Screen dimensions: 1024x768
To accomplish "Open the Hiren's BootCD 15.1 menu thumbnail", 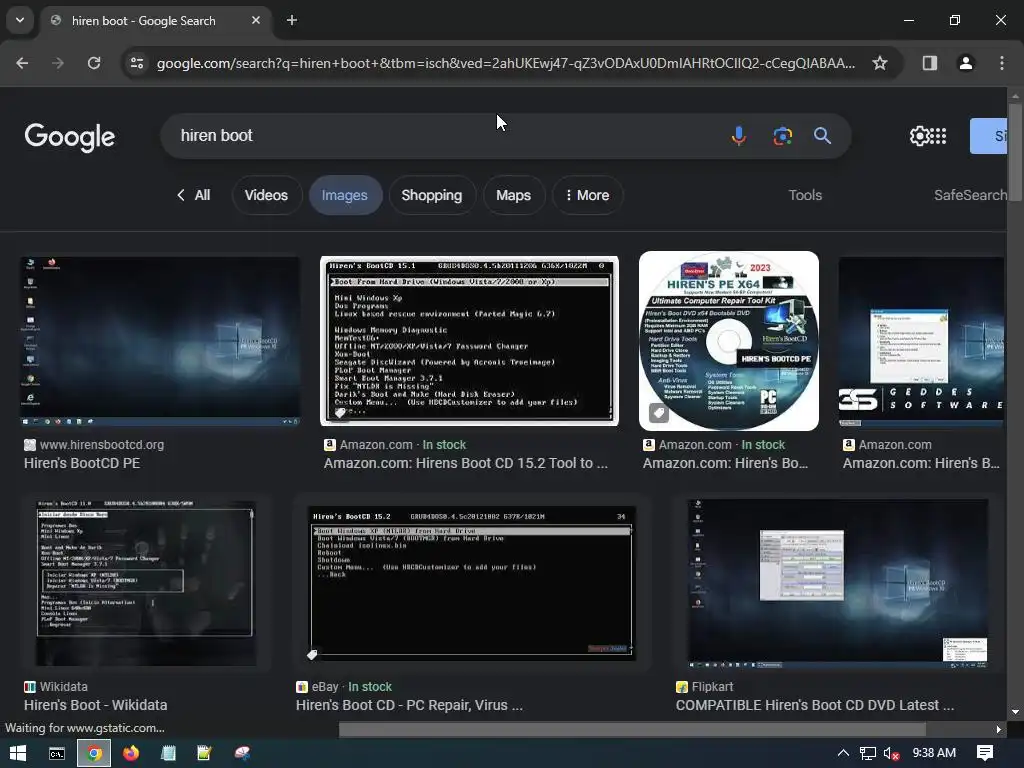I will [469, 341].
